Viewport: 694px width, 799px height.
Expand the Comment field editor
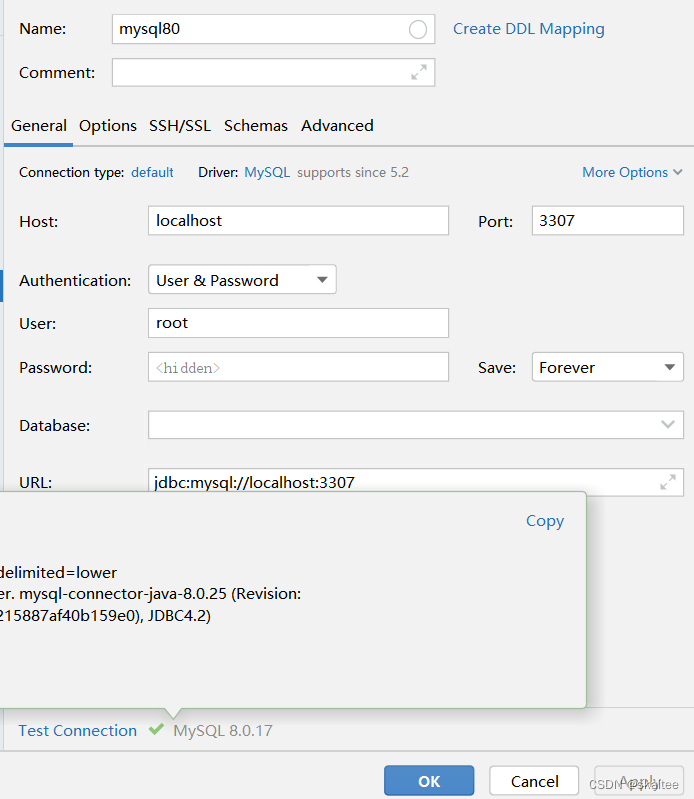(419, 72)
